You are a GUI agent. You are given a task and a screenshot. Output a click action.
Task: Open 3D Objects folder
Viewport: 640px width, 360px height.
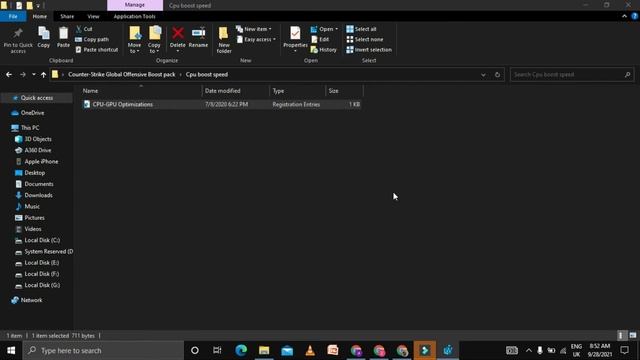(x=38, y=139)
